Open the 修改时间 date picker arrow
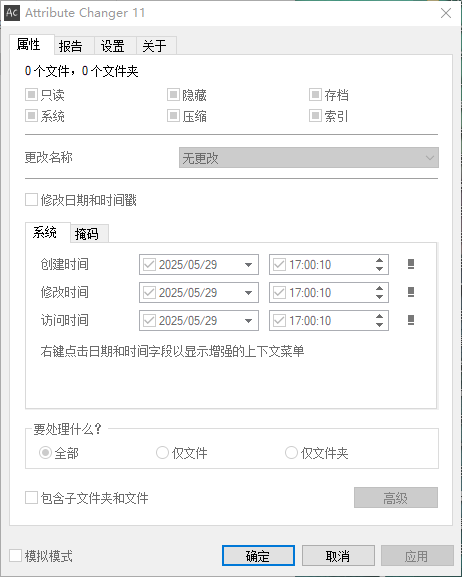Image resolution: width=462 pixels, height=577 pixels. click(248, 293)
